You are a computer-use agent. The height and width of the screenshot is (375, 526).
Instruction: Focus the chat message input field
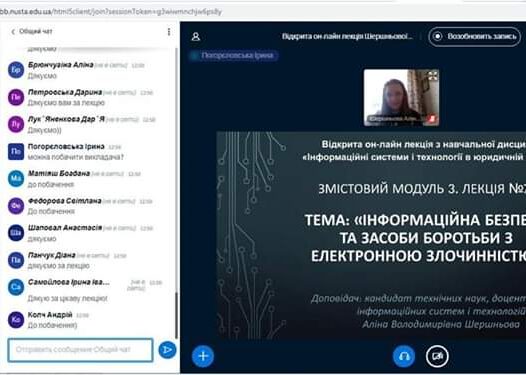point(80,350)
